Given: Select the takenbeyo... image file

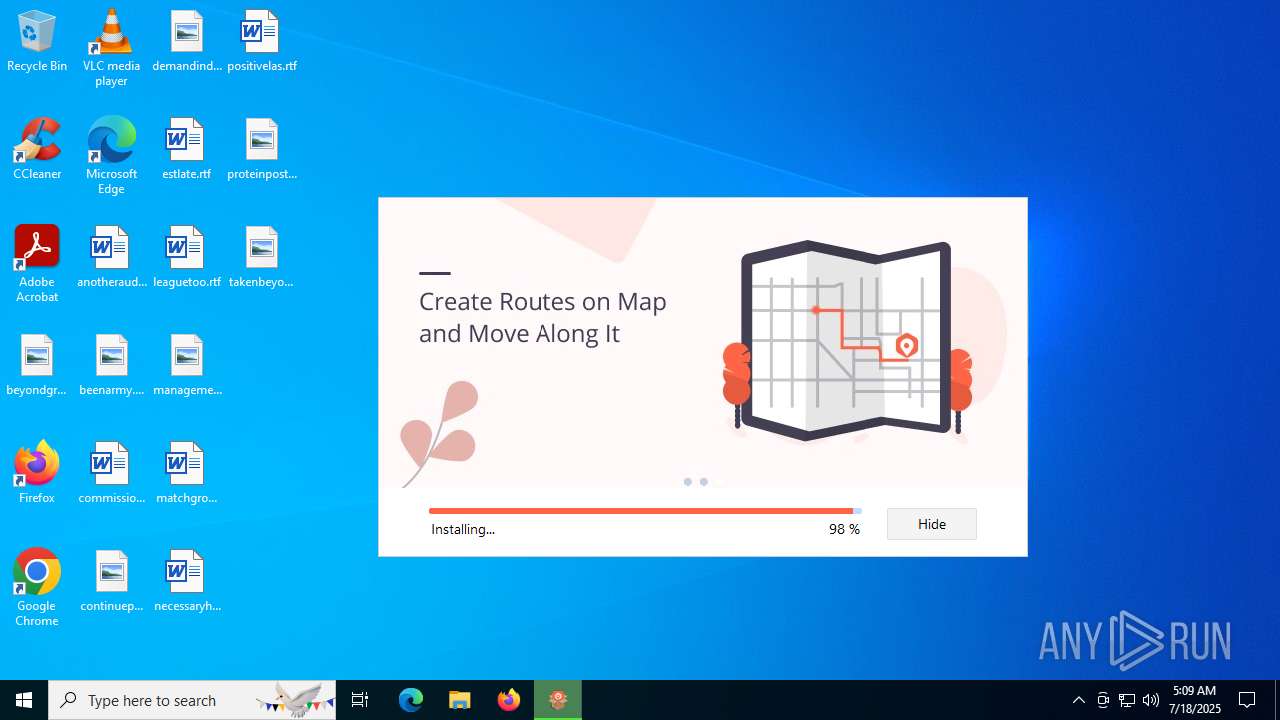Looking at the screenshot, I should click(262, 258).
